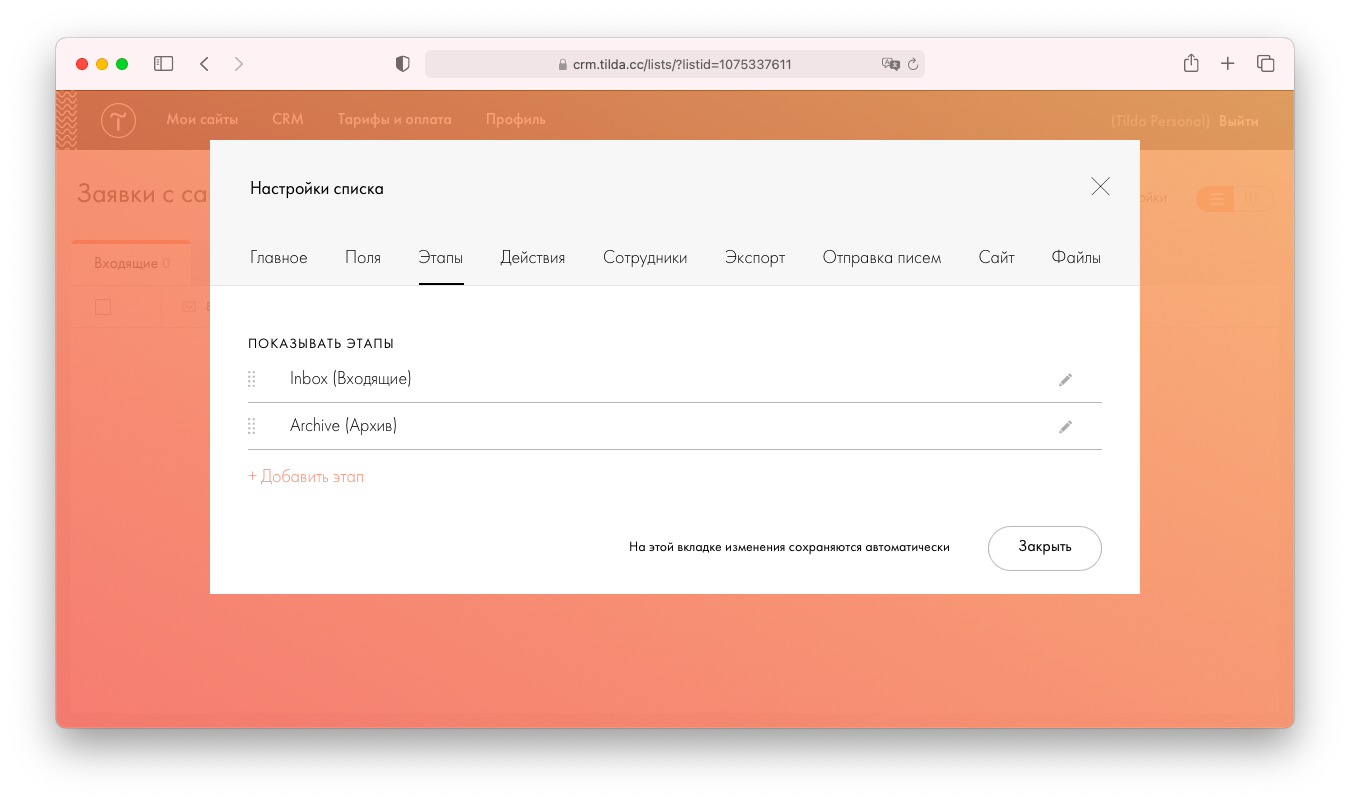Go back in Safari
1350x802 pixels.
coord(204,64)
